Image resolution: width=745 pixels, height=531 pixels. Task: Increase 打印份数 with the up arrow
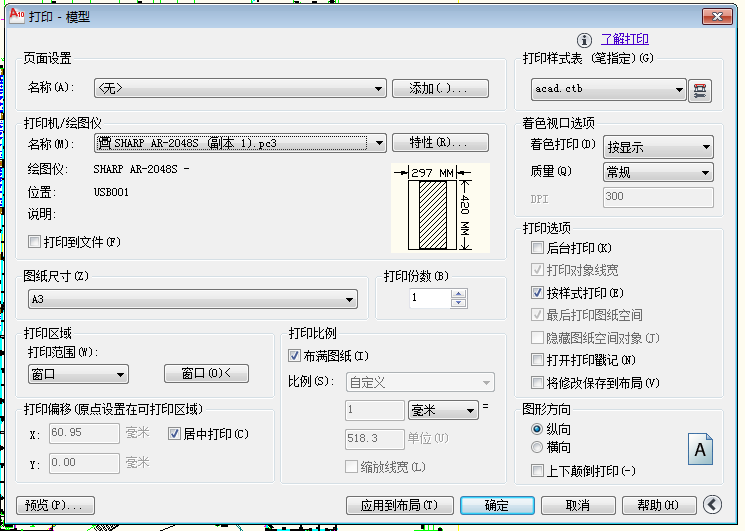458,294
